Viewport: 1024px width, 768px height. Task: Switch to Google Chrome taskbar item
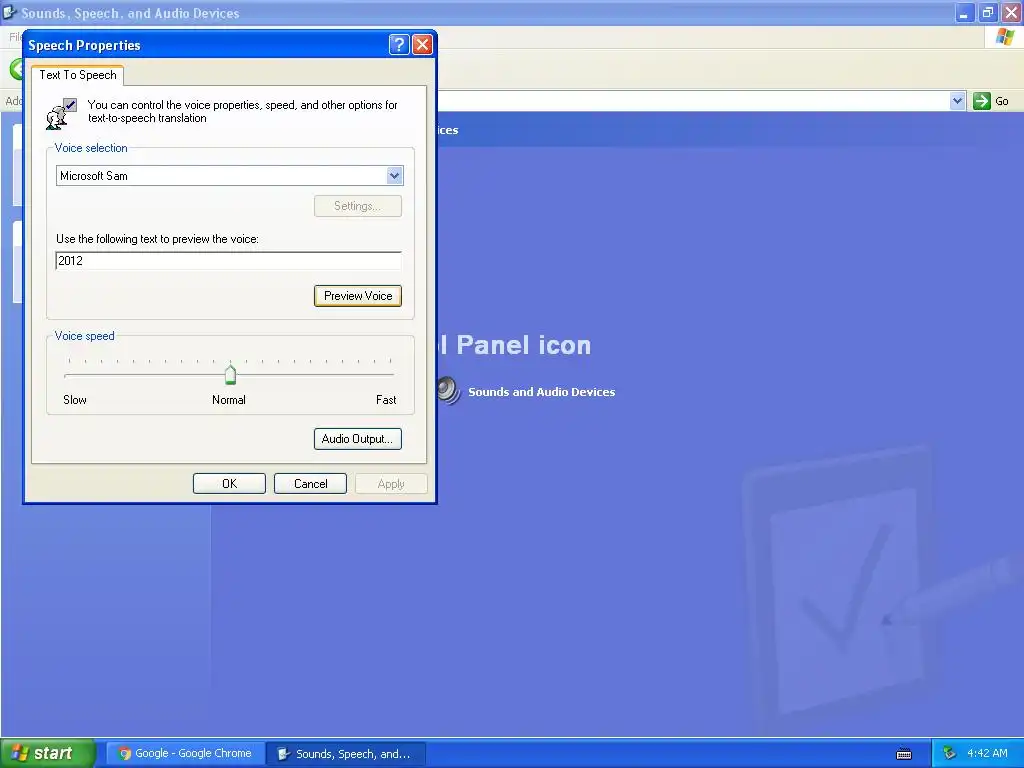[185, 754]
